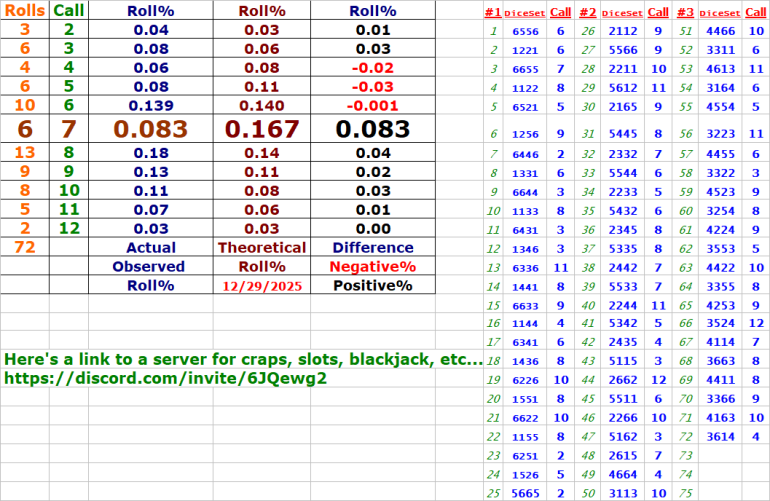Select the #1 column header
This screenshot has width=770, height=501.
(492, 13)
